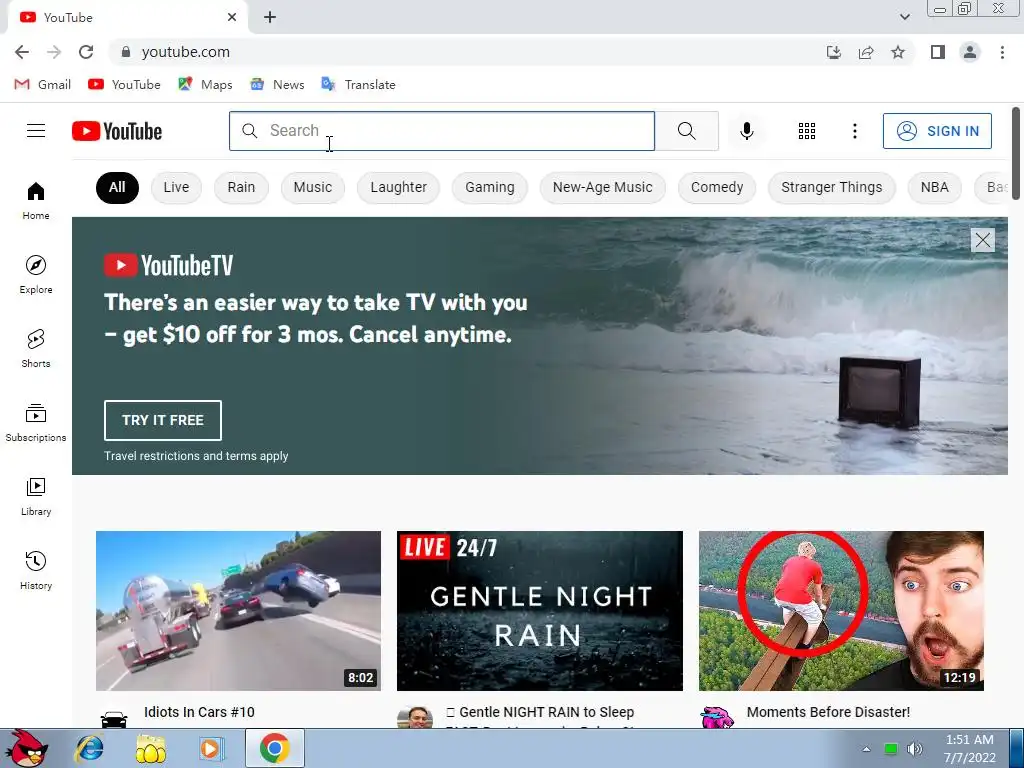Viewport: 1024px width, 768px height.
Task: Click browser forward arrow
Action: [54, 52]
